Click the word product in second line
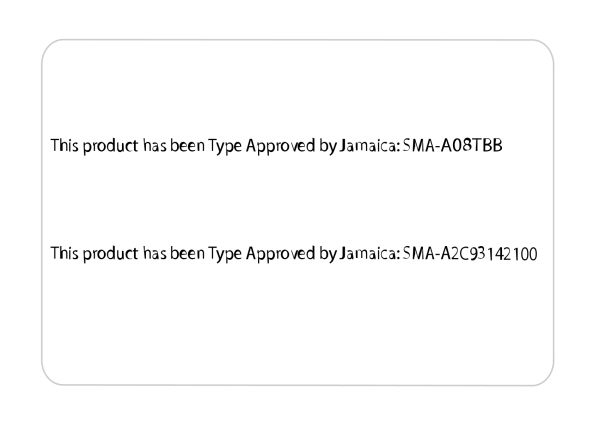The image size is (600, 440). [x=111, y=254]
